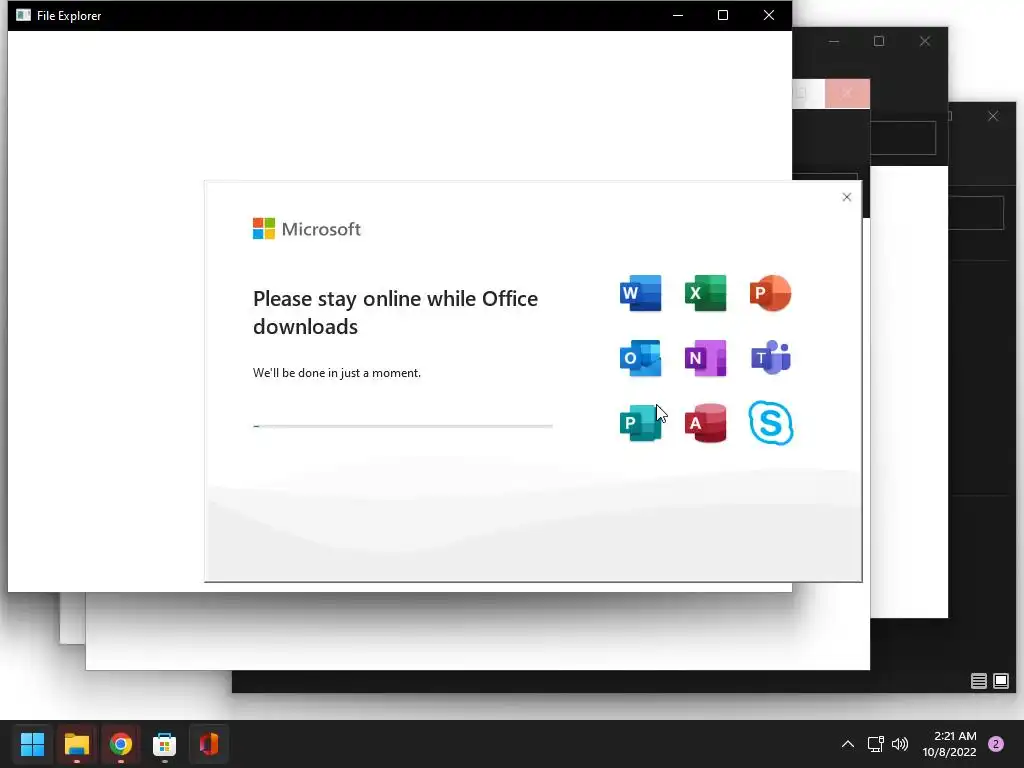Open the notification center badge
Screen dimensions: 1024x768
point(996,744)
